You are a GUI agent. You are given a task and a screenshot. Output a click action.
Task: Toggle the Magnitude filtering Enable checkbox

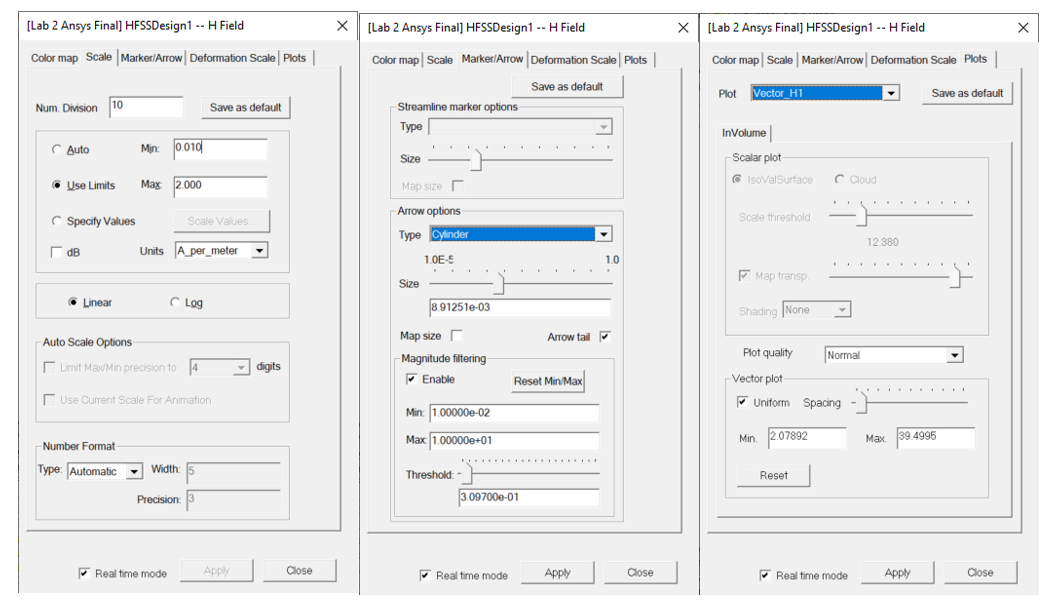411,380
